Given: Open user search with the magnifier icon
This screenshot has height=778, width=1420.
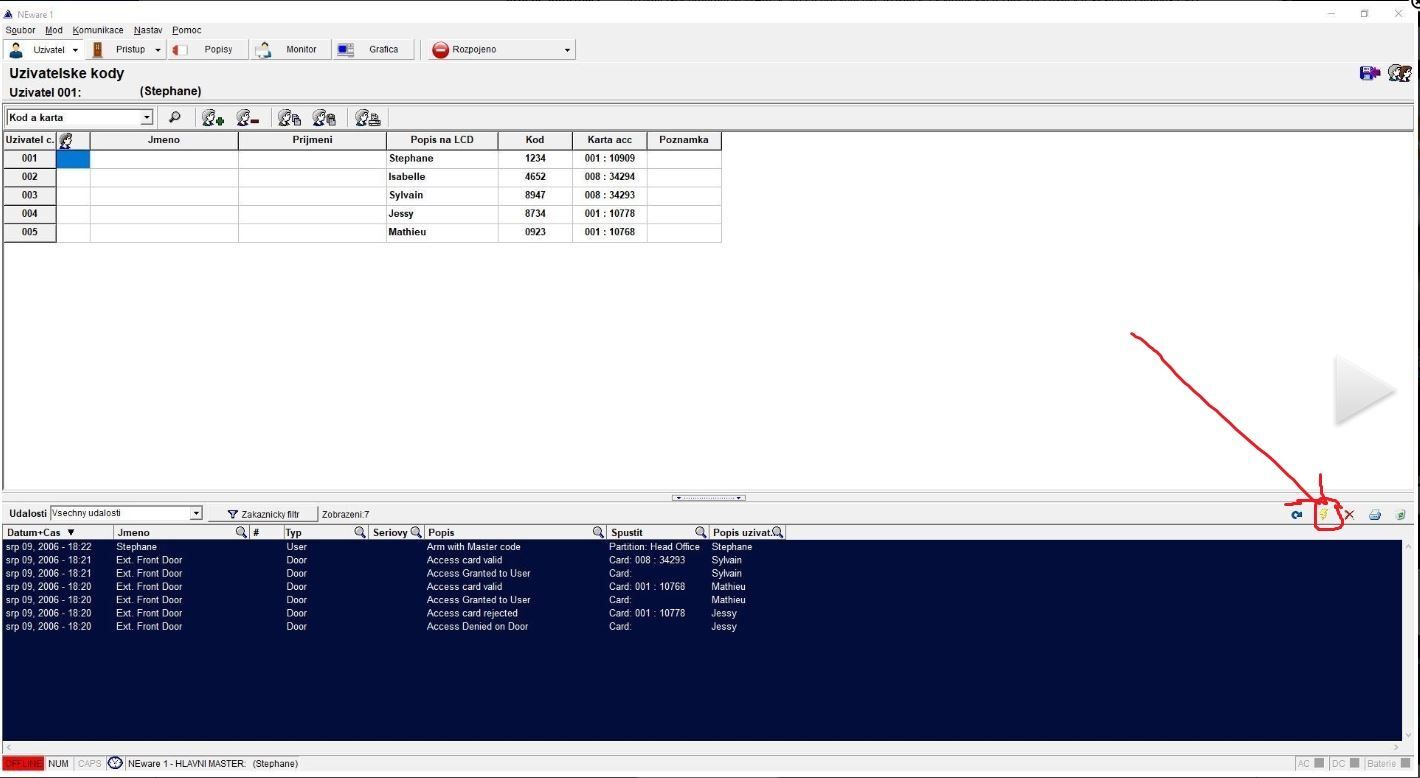Looking at the screenshot, I should (175, 117).
